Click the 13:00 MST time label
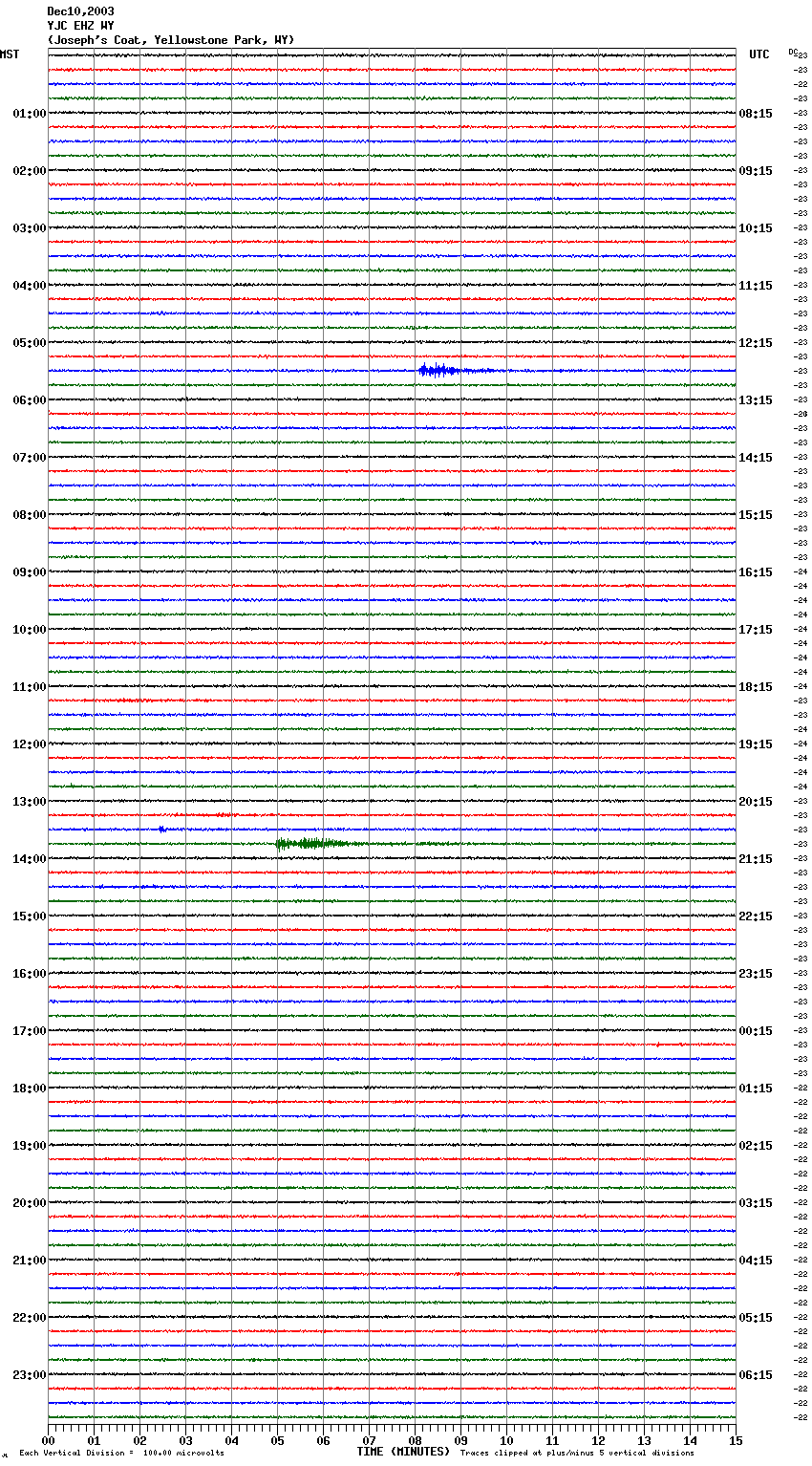812x1466 pixels. 30,802
